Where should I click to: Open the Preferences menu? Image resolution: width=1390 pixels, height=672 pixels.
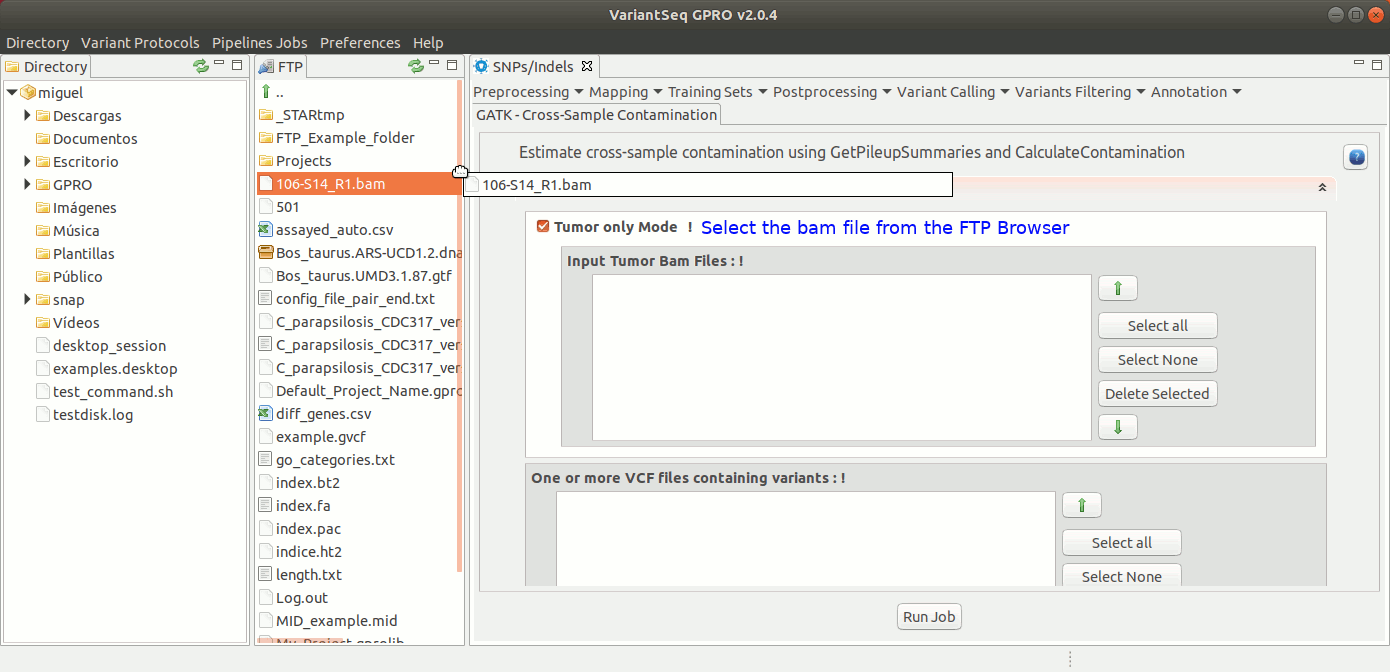(x=360, y=43)
